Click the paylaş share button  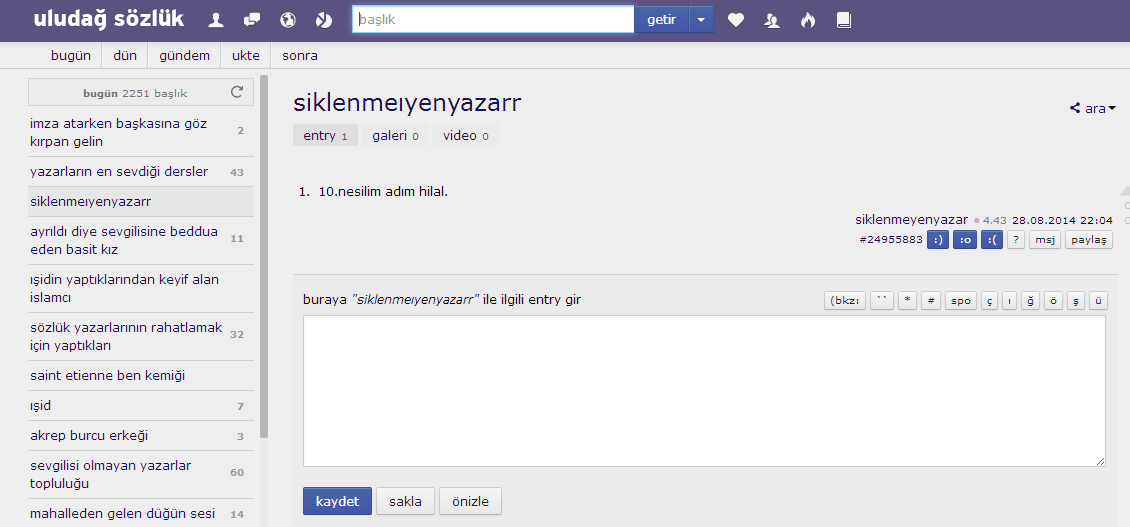pos(1088,239)
